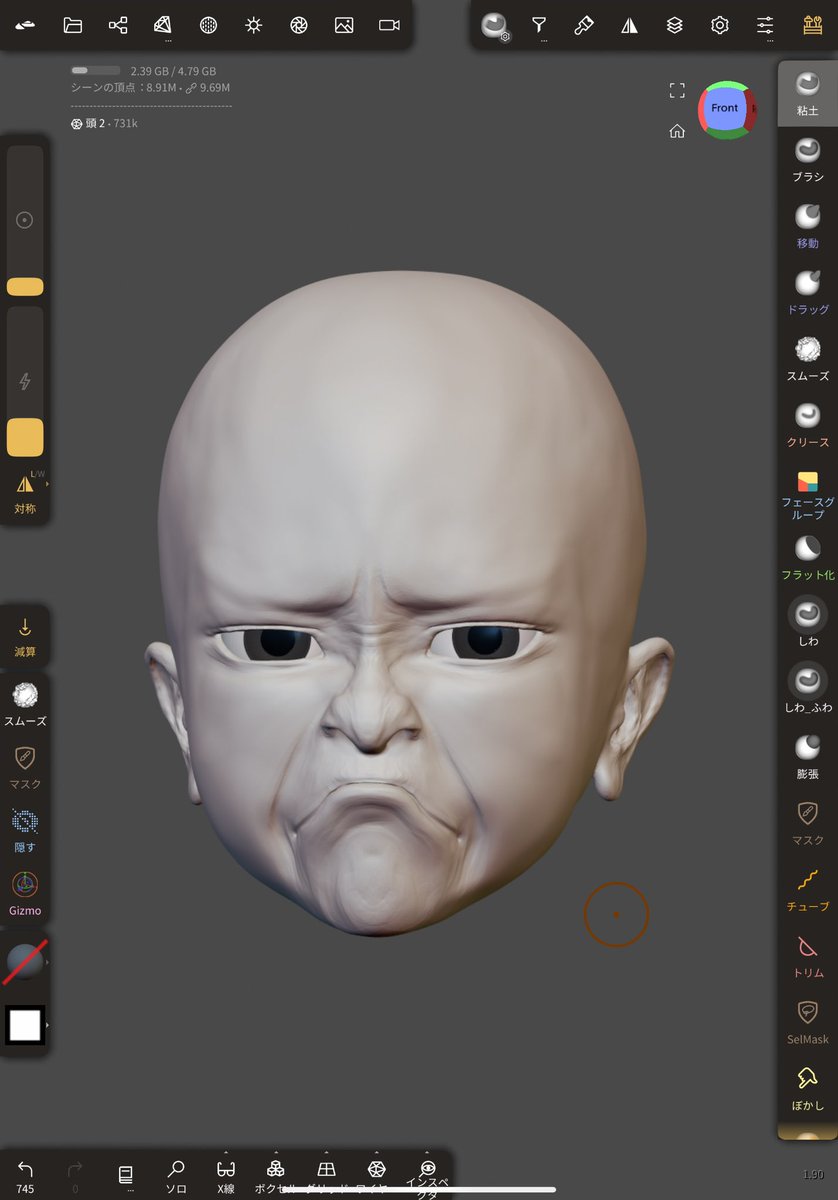Click the redo arrow
Viewport: 838px width, 1200px height.
click(x=75, y=1176)
